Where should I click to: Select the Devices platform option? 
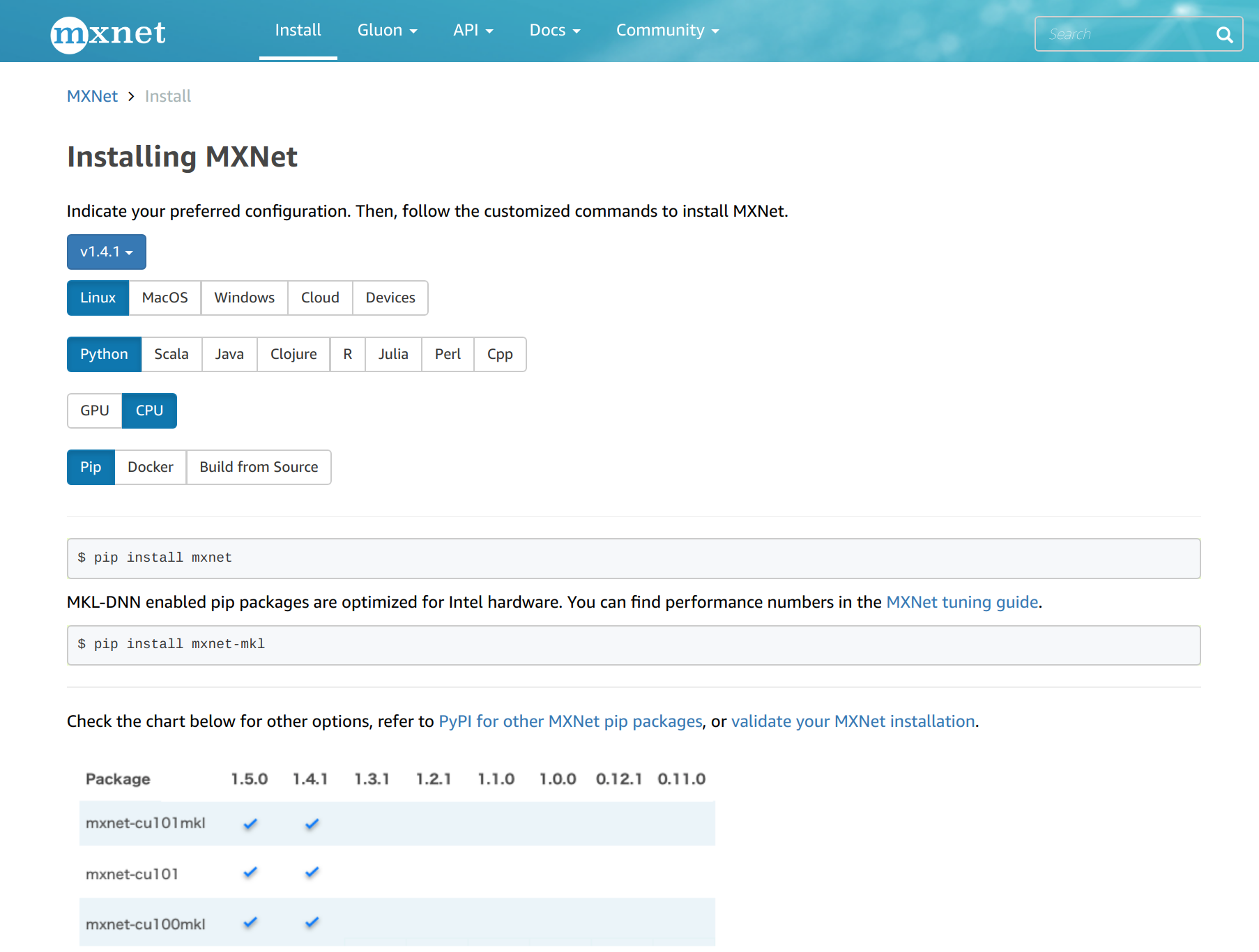tap(390, 298)
